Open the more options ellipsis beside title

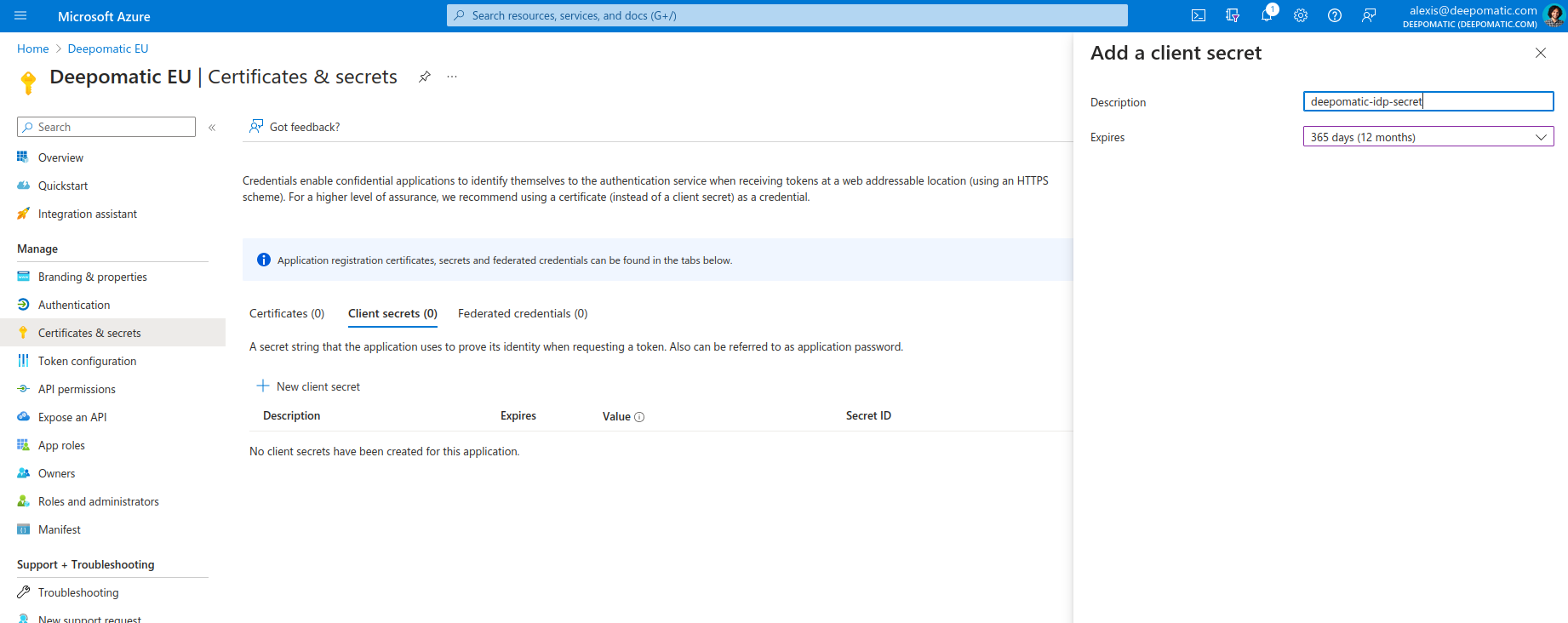[452, 77]
